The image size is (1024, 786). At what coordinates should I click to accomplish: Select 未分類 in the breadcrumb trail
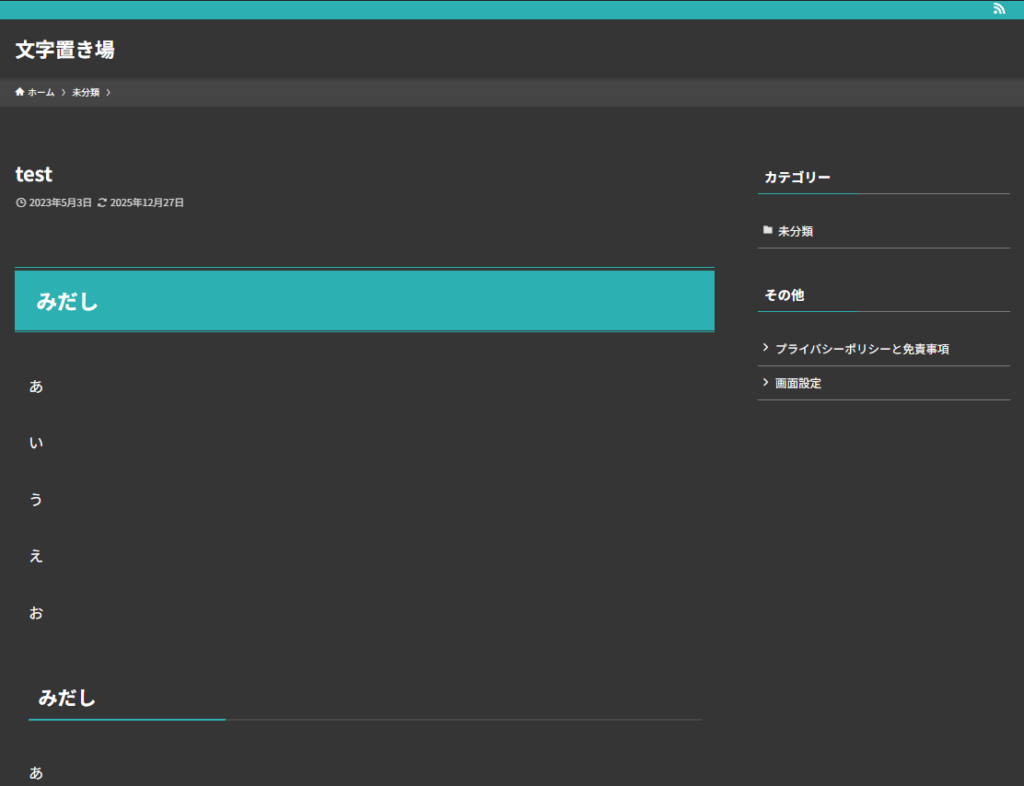click(x=86, y=93)
